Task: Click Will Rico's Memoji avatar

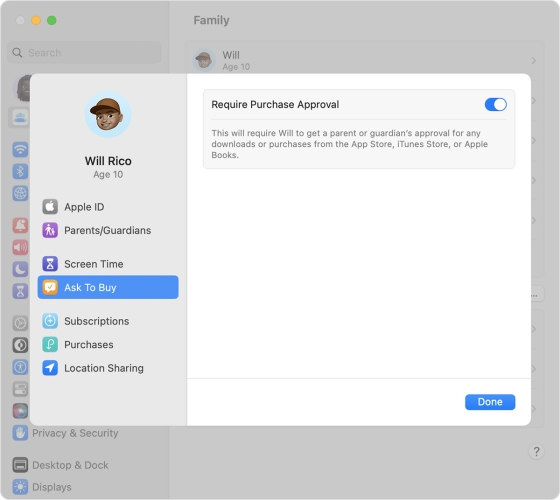Action: click(108, 114)
